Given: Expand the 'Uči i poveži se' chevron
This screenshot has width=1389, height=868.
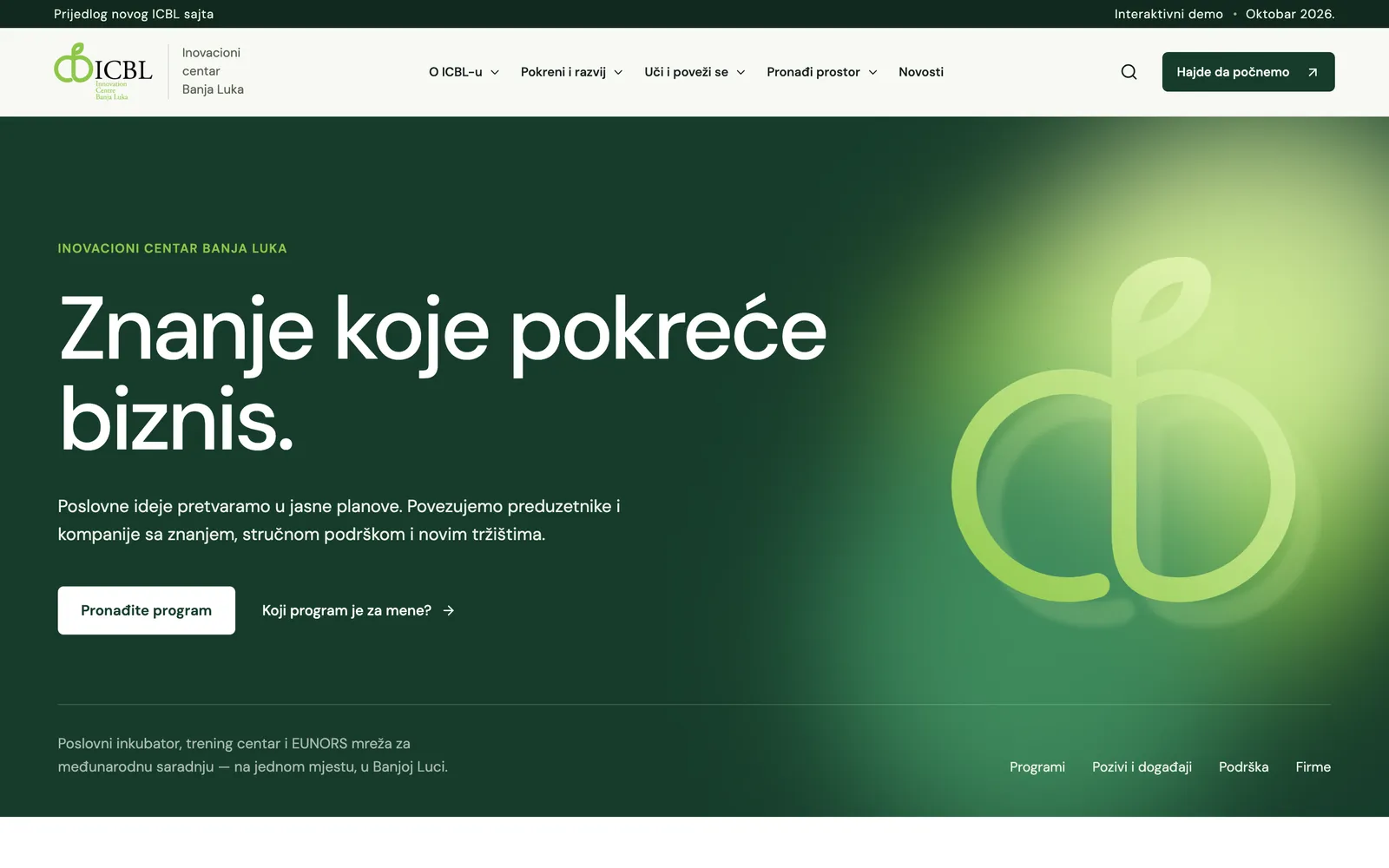Looking at the screenshot, I should point(741,72).
